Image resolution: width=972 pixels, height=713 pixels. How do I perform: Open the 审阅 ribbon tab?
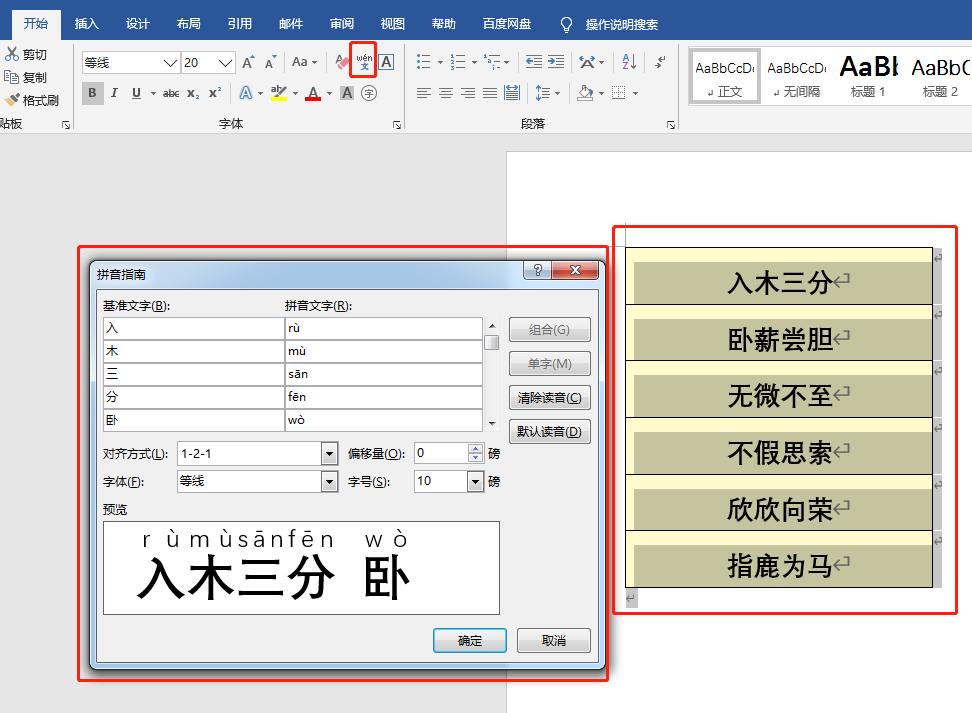pyautogui.click(x=341, y=23)
